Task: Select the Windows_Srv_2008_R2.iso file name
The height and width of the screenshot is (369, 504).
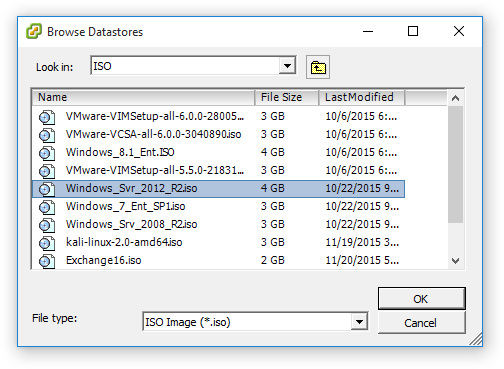Action: (x=131, y=224)
